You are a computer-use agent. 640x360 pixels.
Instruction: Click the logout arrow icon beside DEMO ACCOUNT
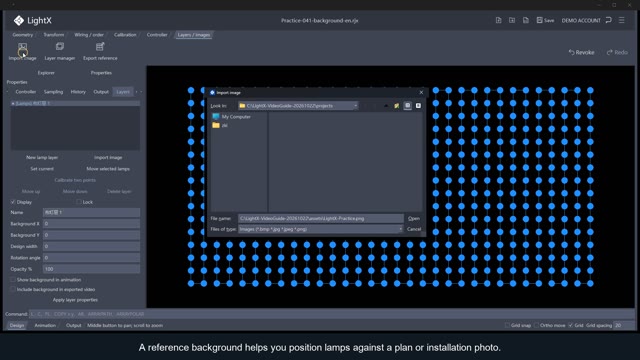609,20
